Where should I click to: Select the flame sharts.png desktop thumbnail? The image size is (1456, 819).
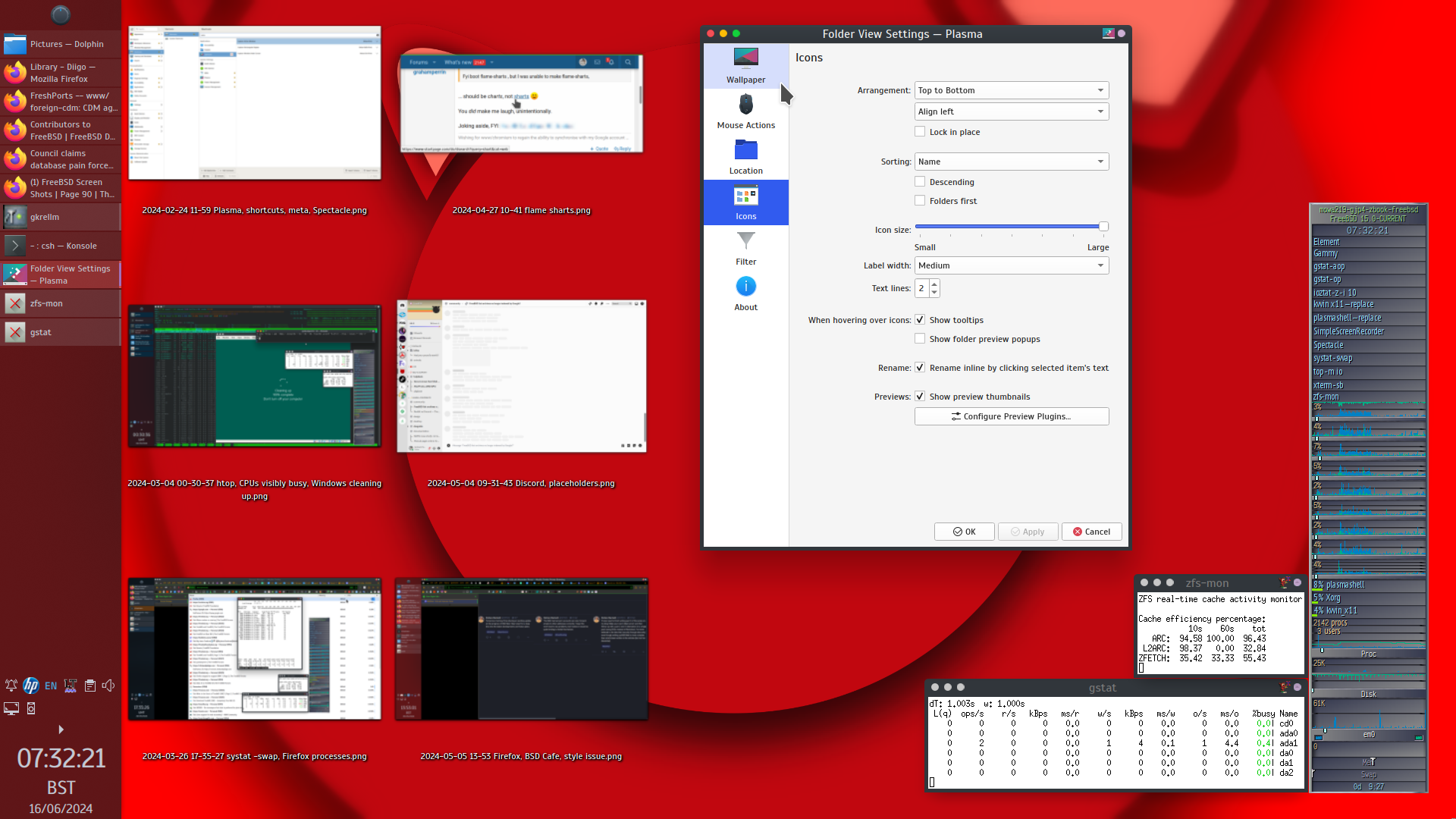522,104
